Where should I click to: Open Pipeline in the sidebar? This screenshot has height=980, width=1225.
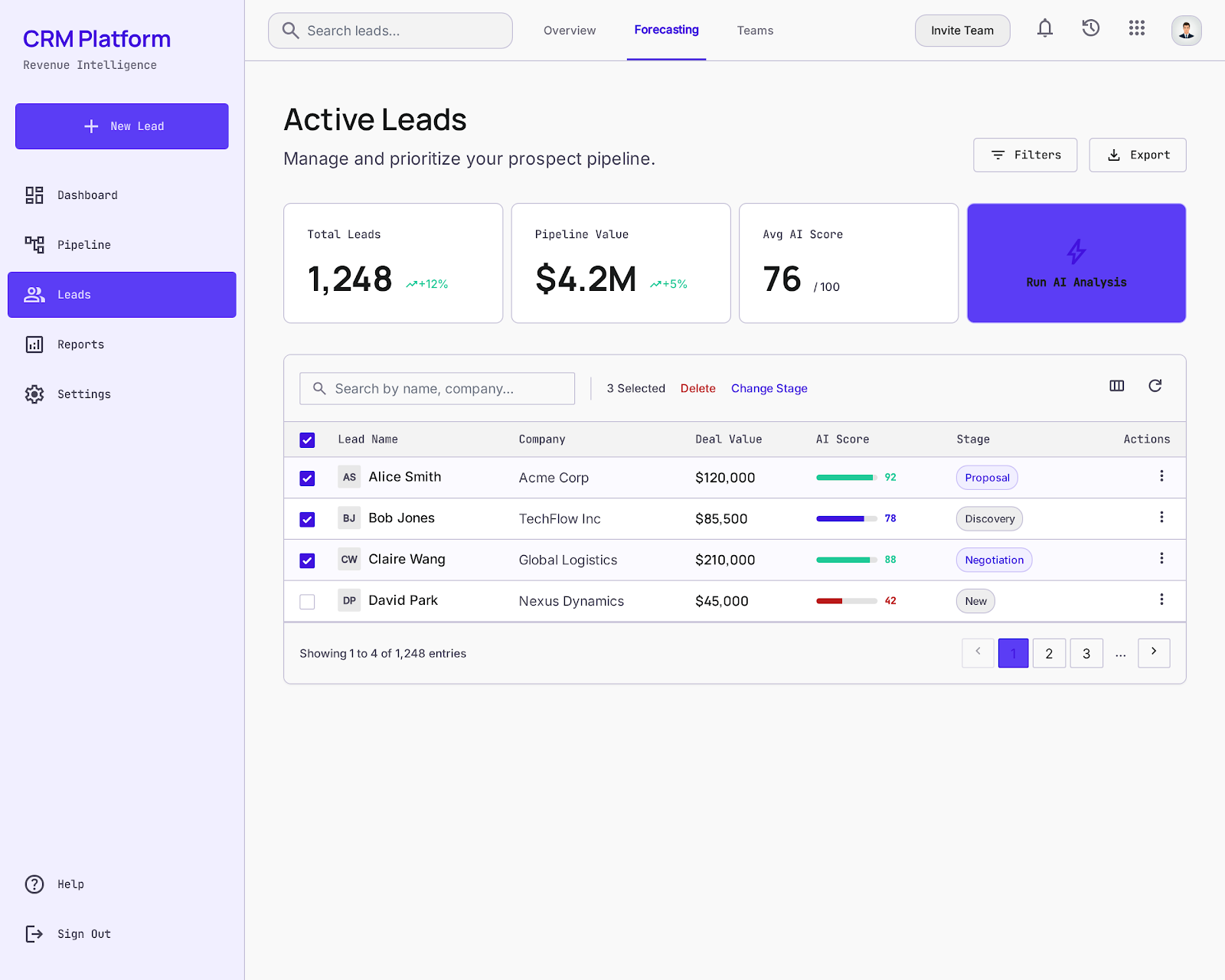coord(122,245)
